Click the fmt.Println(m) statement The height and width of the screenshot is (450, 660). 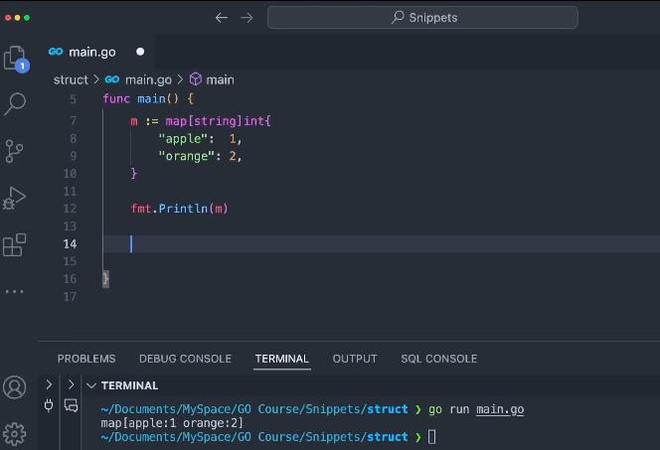(179, 208)
